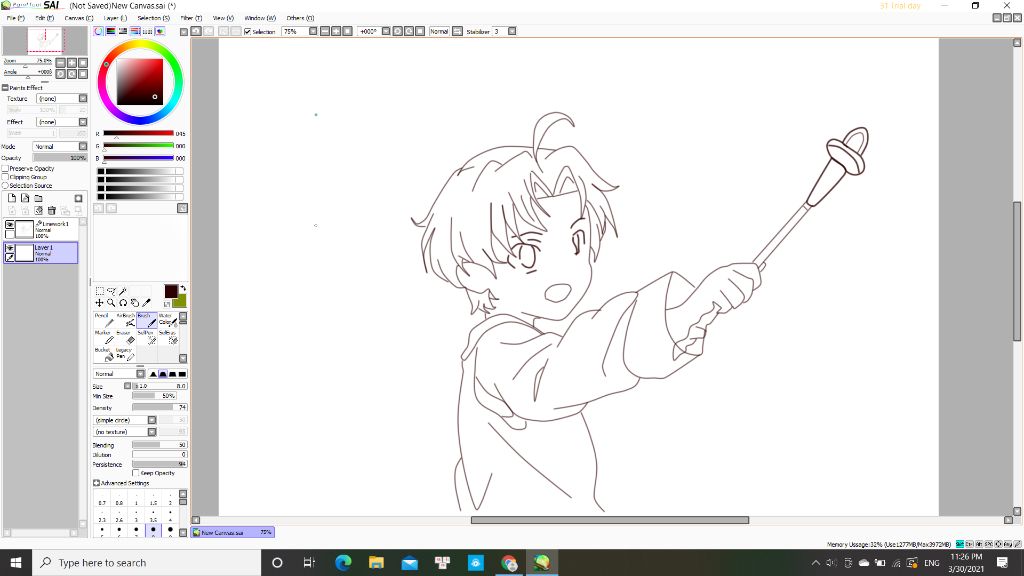1024x576 pixels.
Task: Click the foreground dark red color swatch
Action: click(171, 291)
